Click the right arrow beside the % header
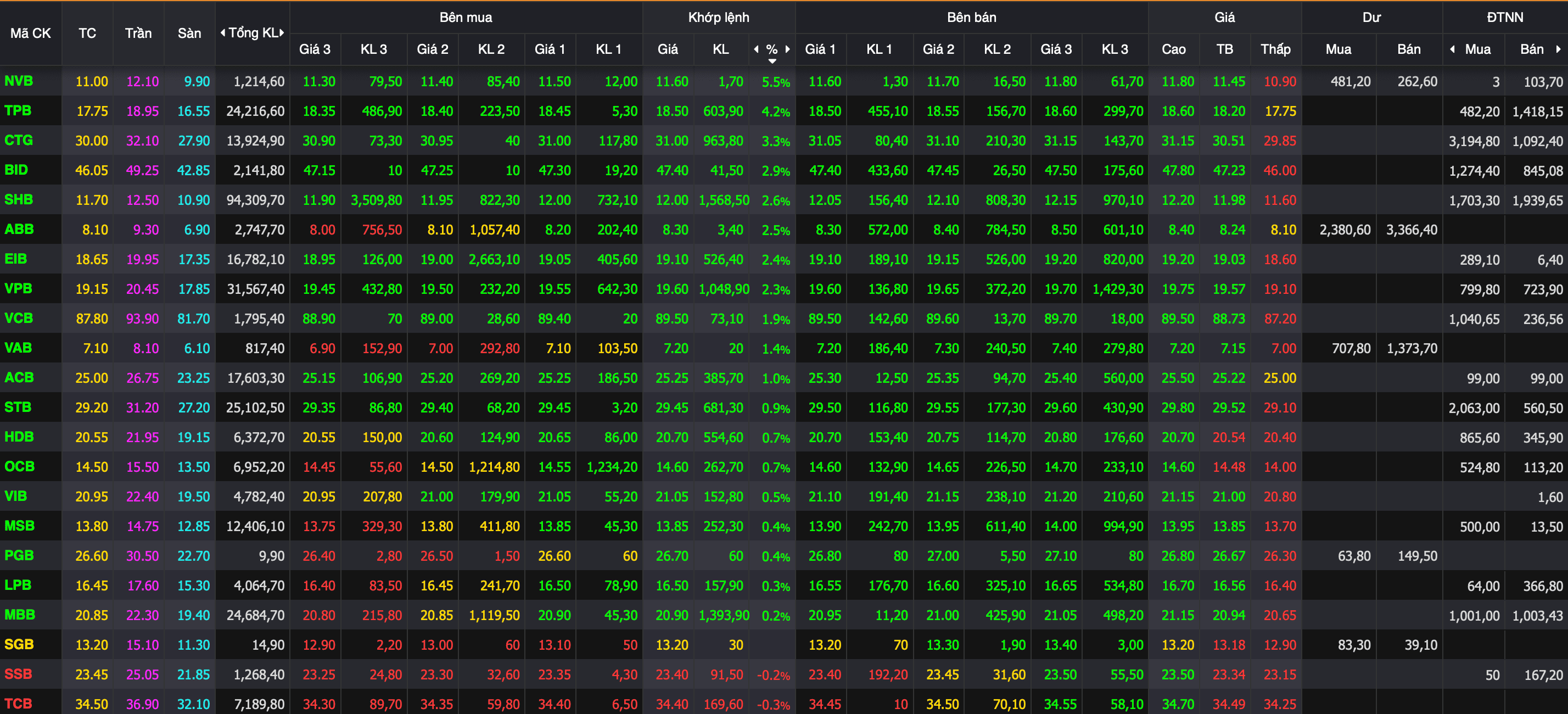1568x714 pixels. tap(788, 49)
